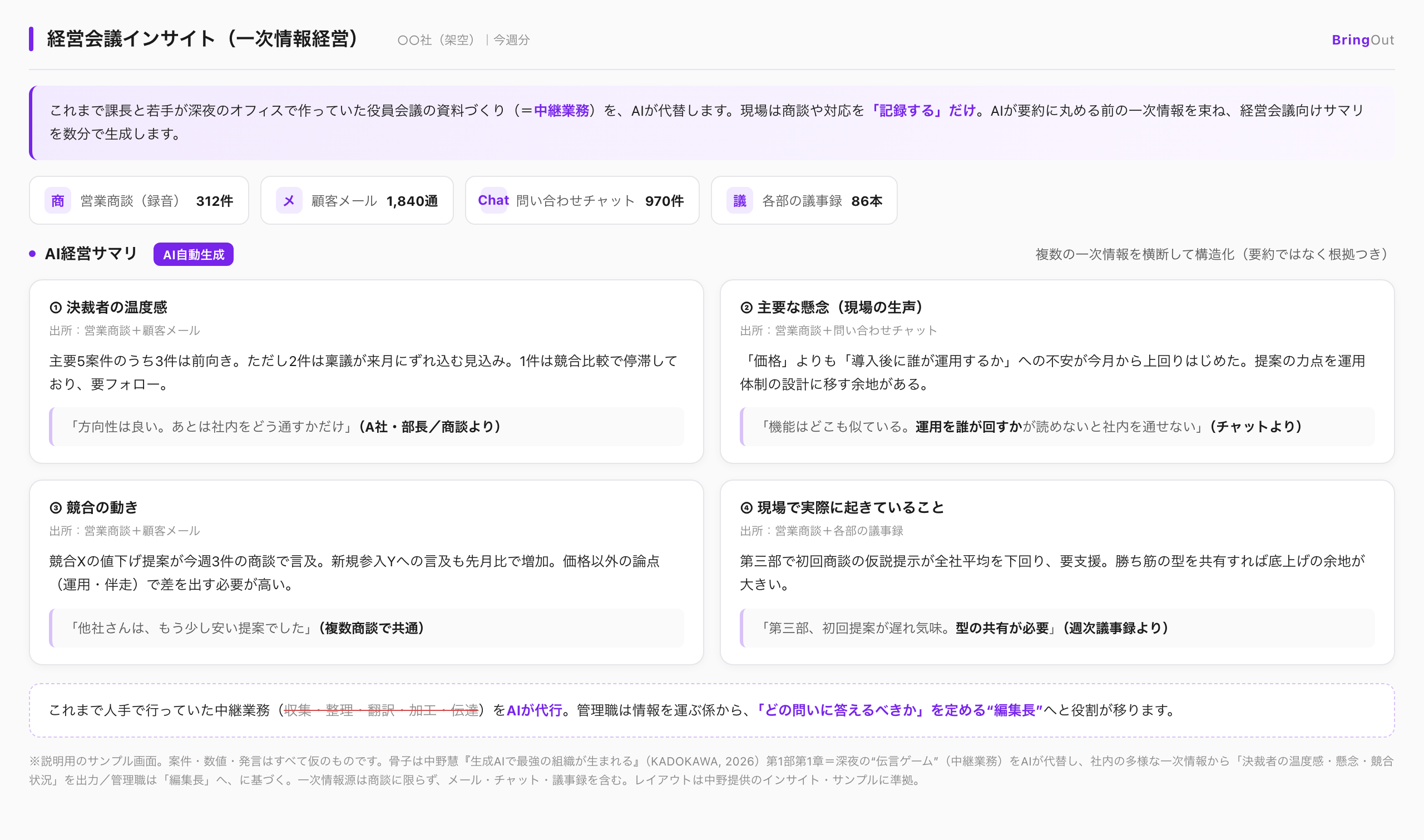The image size is (1424, 840).
Task: Click the 今週分 period label
Action: coord(512,40)
